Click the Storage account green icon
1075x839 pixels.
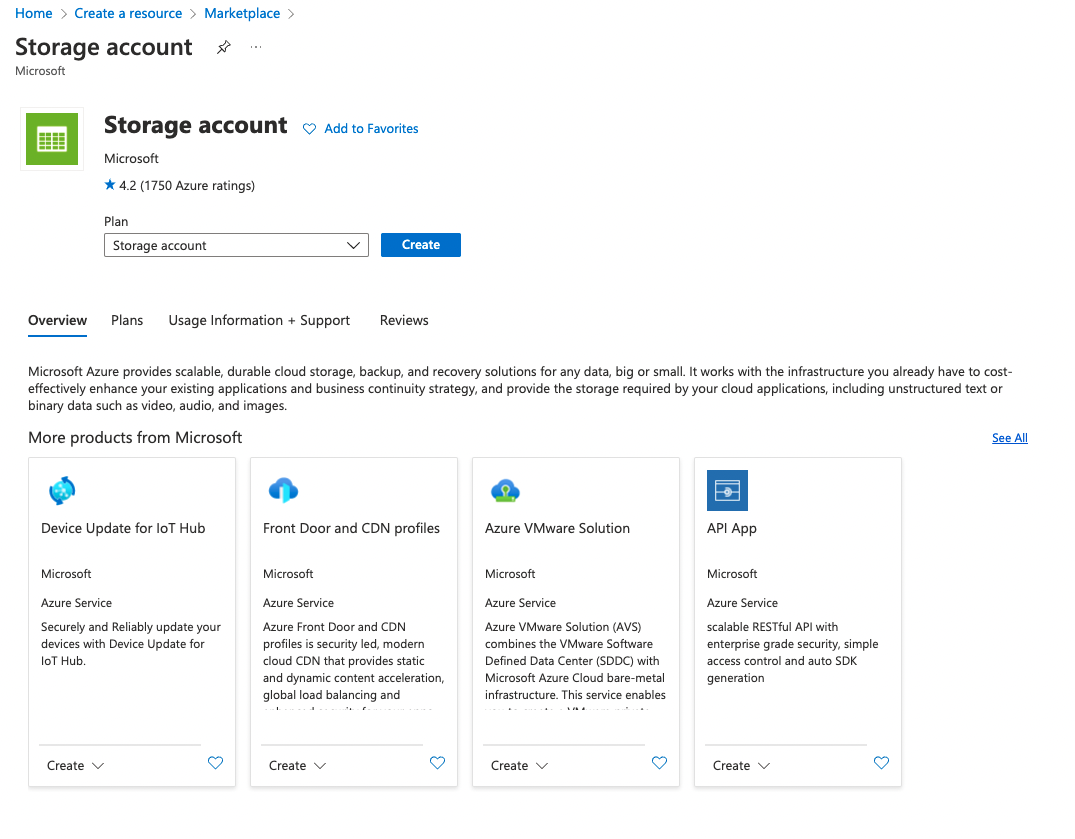pos(51,138)
